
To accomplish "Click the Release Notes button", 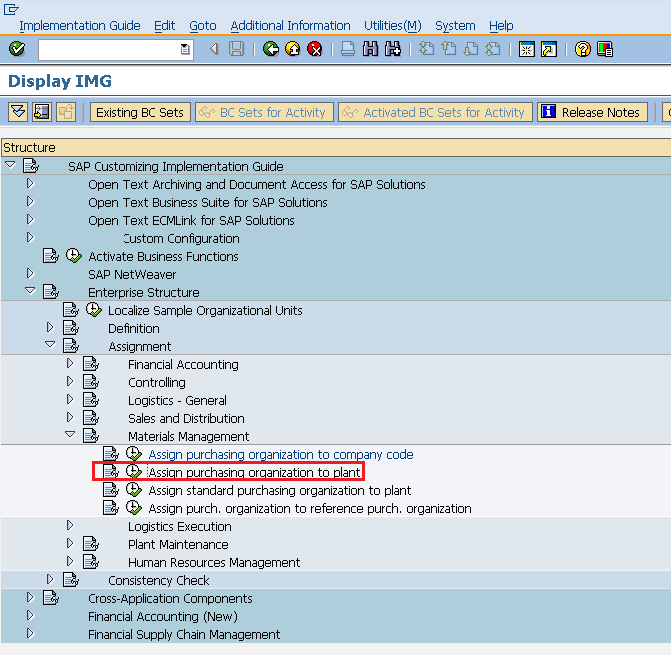I will click(x=592, y=113).
